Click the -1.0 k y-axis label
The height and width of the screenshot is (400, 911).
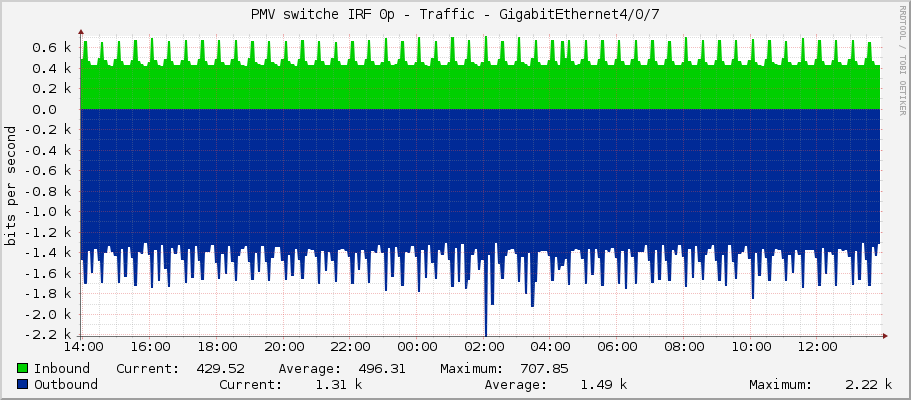48,212
